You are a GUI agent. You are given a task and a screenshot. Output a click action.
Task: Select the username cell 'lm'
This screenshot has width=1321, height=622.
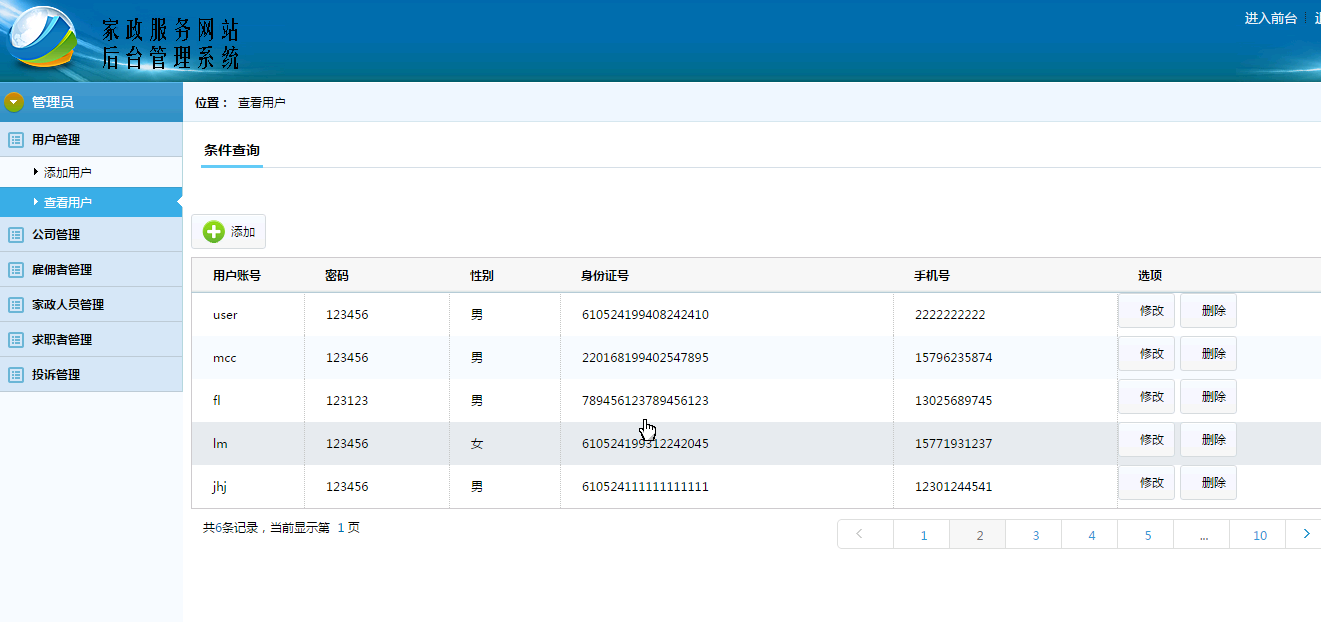(x=220, y=444)
